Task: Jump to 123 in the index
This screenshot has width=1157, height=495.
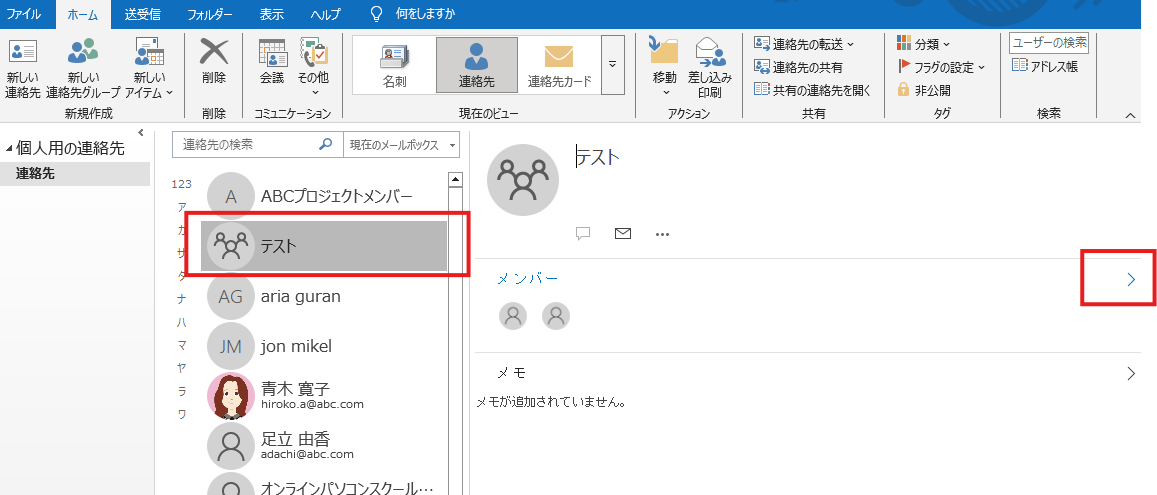Action: coord(181,184)
